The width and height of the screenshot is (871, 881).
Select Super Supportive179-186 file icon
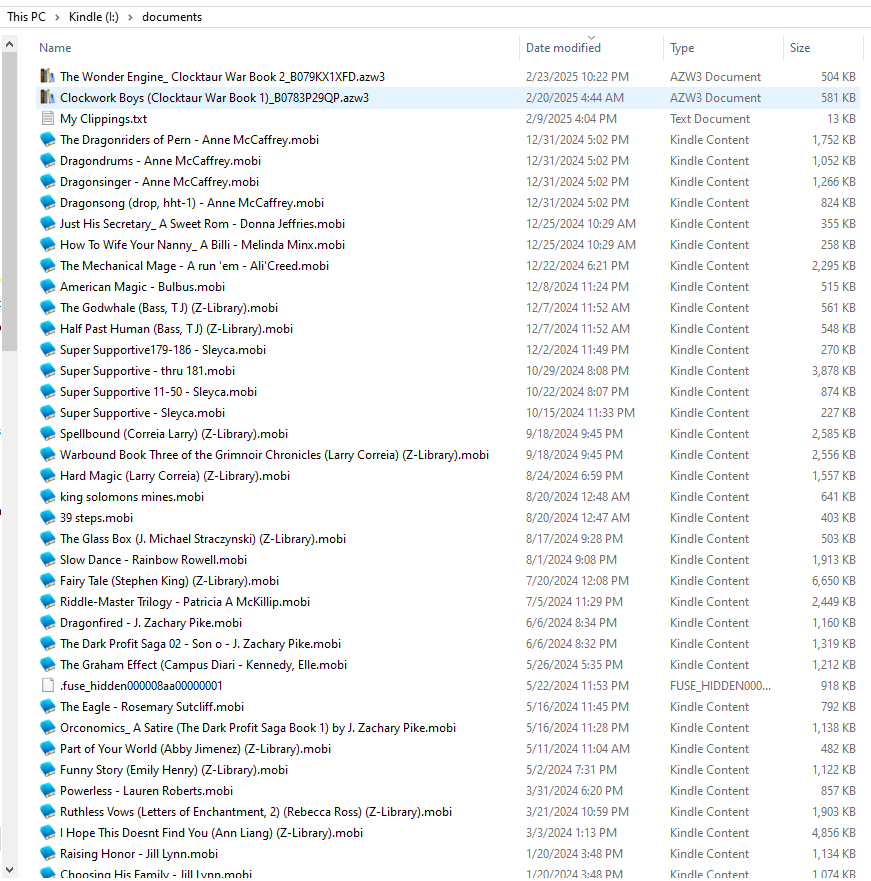pos(48,349)
